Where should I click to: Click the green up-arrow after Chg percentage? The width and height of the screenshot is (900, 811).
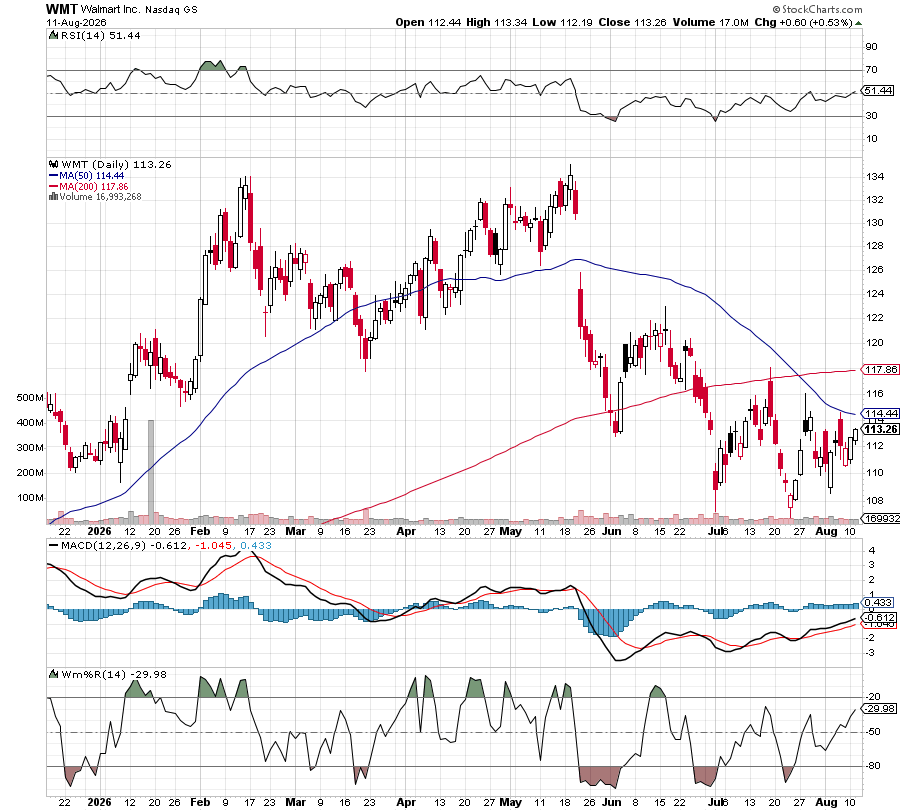click(858, 23)
